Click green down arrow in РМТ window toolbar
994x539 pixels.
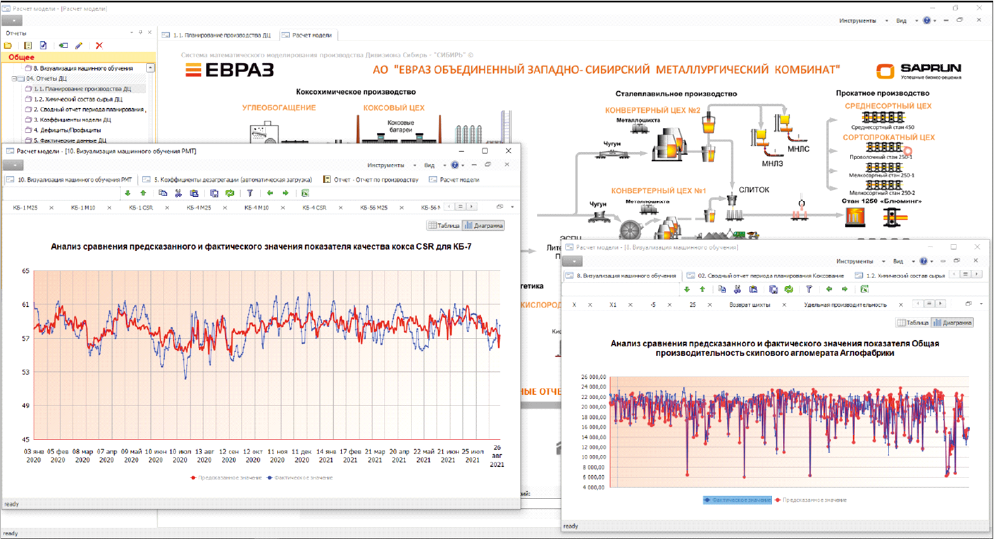click(x=128, y=193)
